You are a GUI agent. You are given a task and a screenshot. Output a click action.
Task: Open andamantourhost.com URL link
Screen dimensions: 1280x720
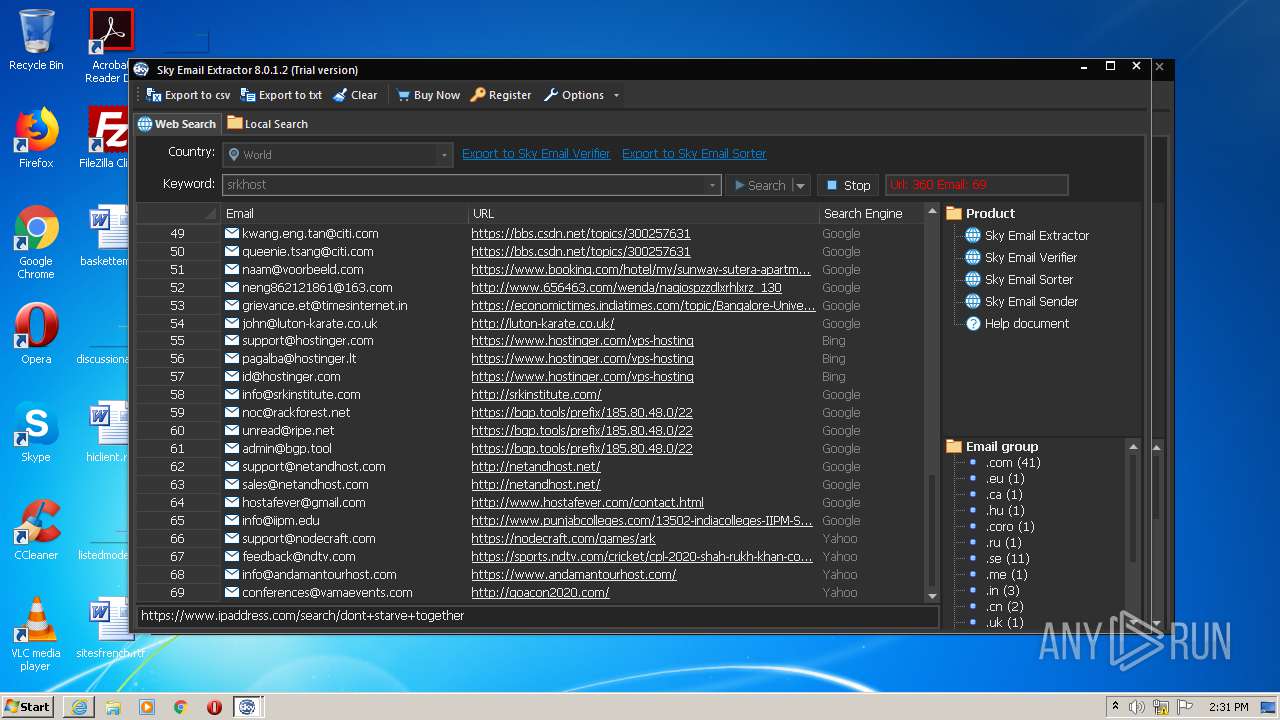[573, 575]
